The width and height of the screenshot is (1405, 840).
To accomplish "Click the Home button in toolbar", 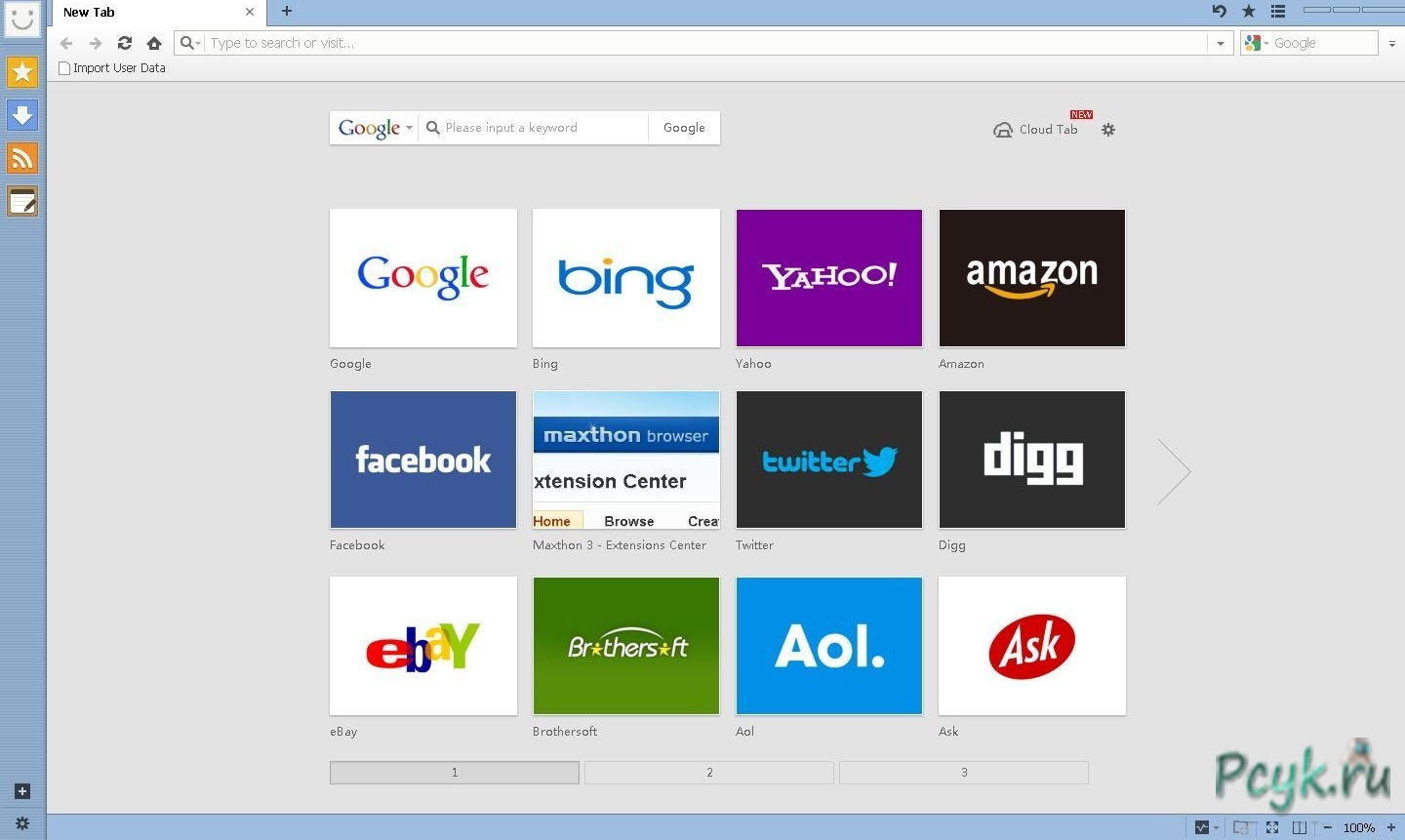I will click(153, 43).
